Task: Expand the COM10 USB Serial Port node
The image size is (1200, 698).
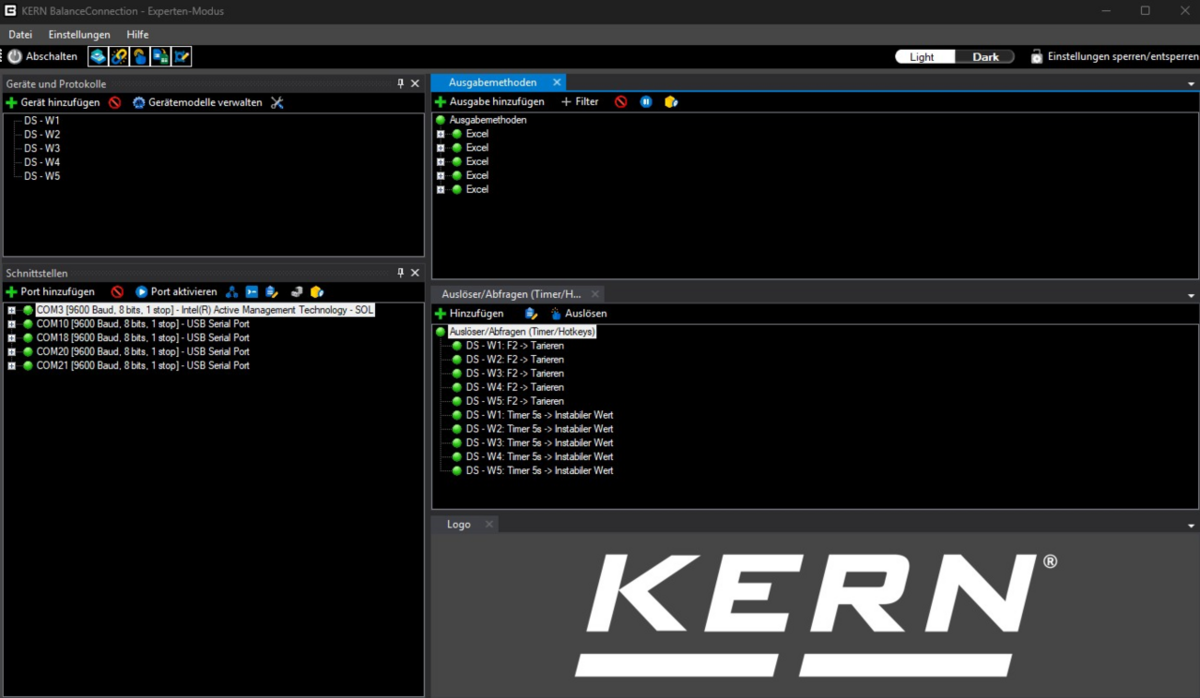Action: tap(12, 324)
